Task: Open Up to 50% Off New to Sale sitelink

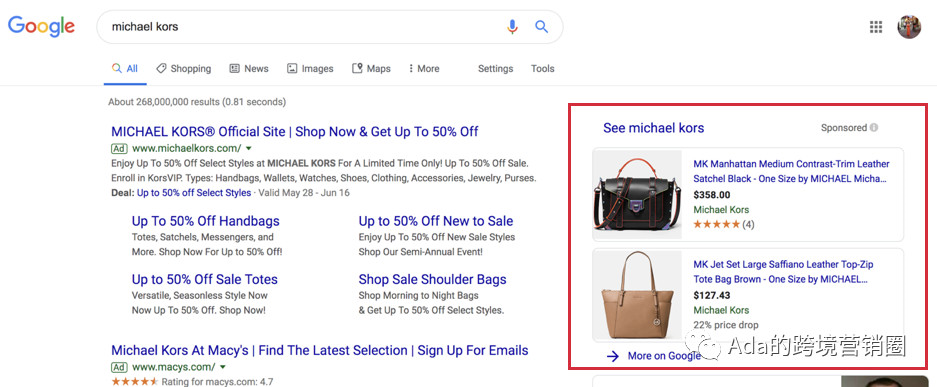Action: click(x=436, y=221)
